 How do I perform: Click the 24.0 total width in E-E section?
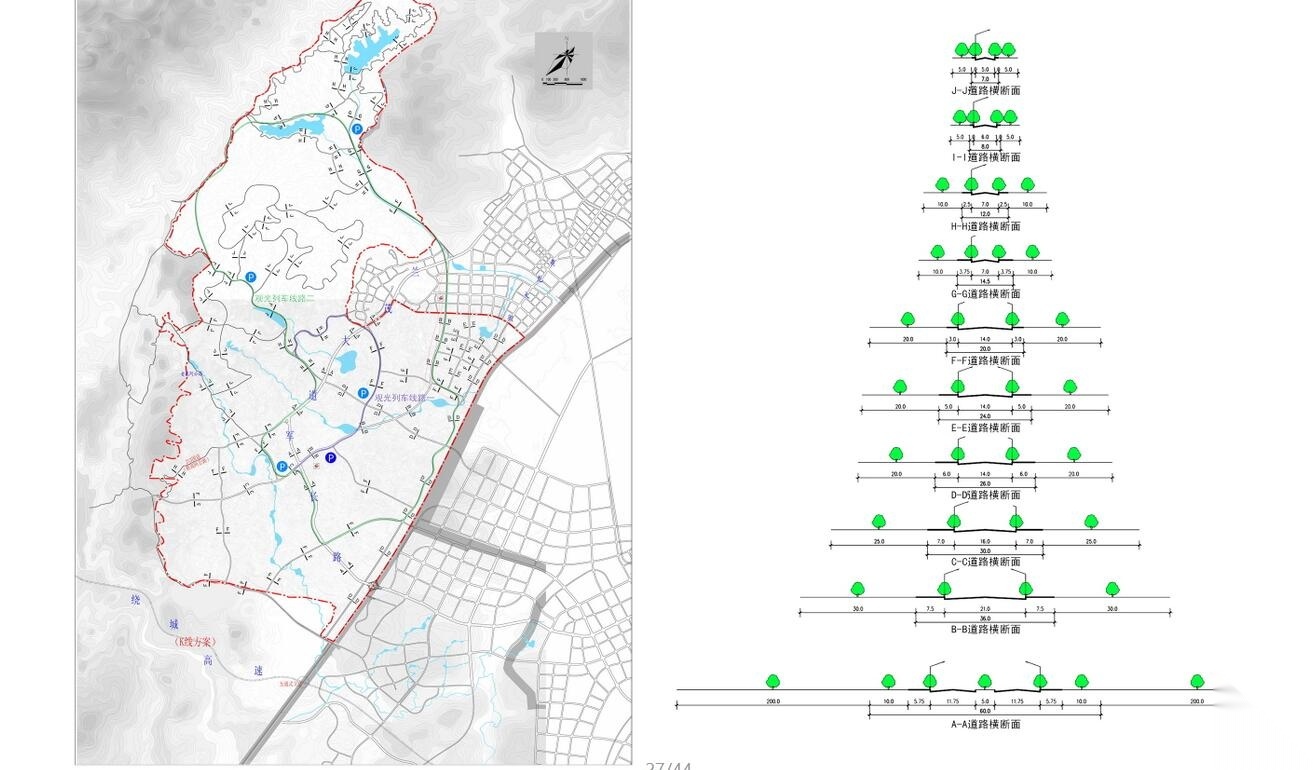985,416
